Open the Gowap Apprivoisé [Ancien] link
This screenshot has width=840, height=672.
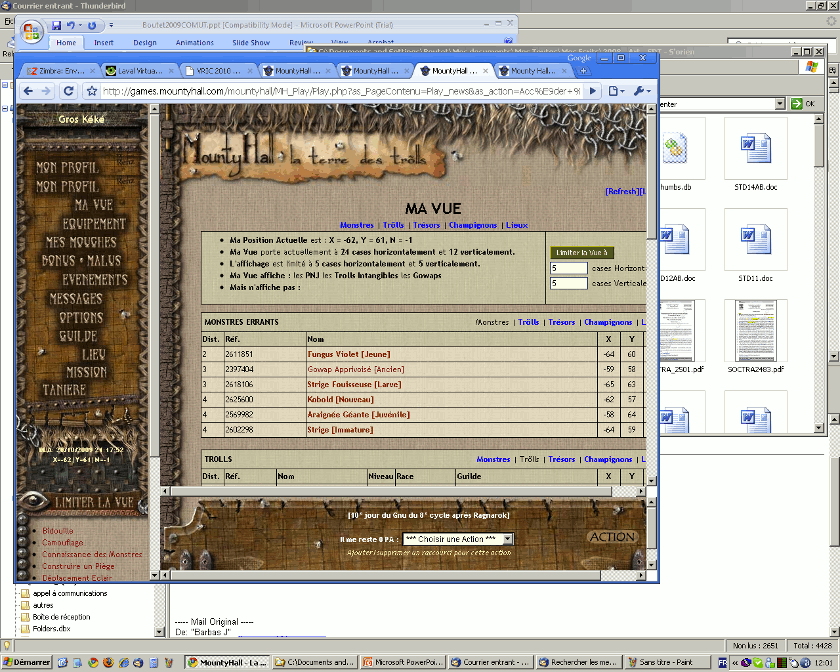pos(356,369)
